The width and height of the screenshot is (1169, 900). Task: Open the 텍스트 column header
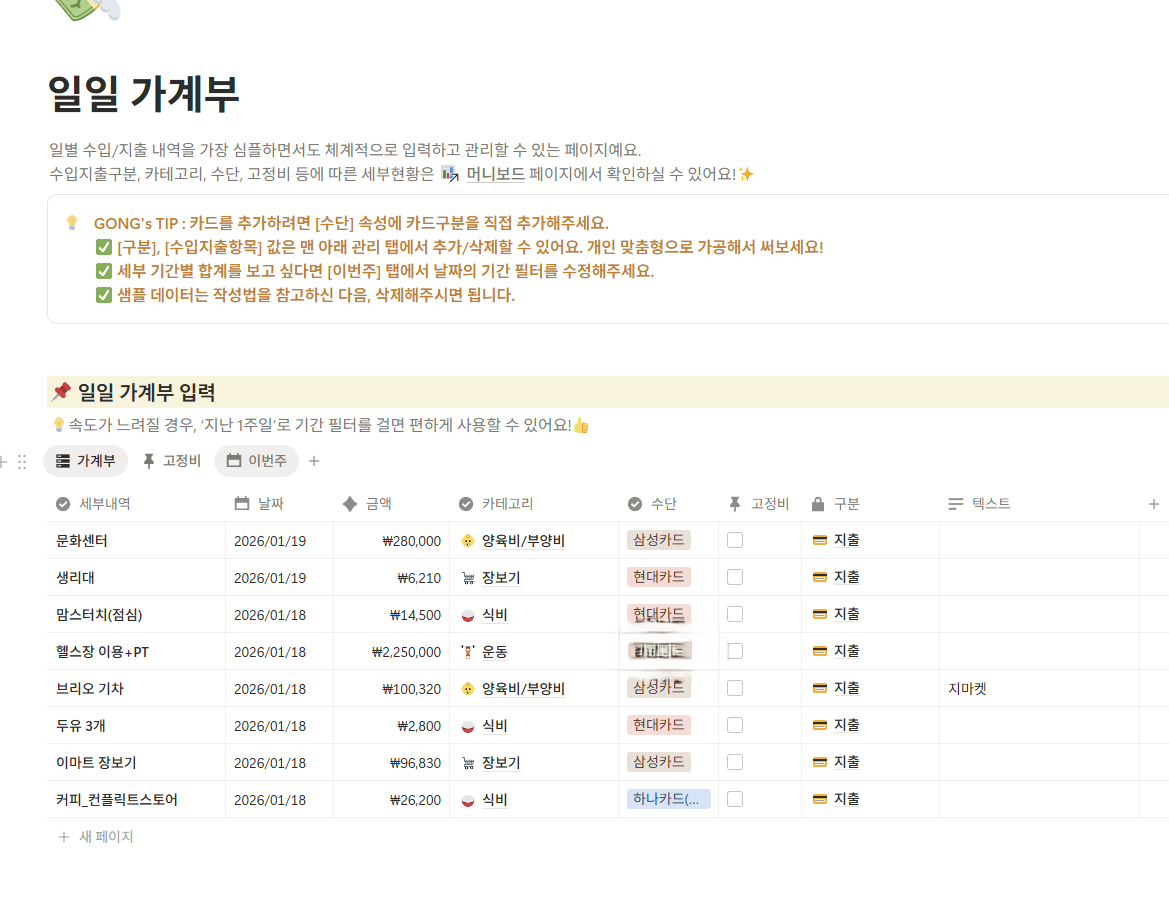[x=979, y=504]
